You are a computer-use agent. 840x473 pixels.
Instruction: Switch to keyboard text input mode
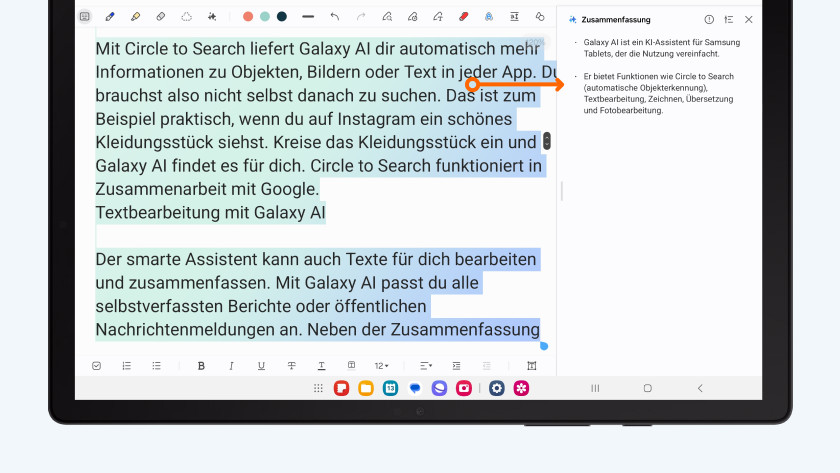point(85,17)
